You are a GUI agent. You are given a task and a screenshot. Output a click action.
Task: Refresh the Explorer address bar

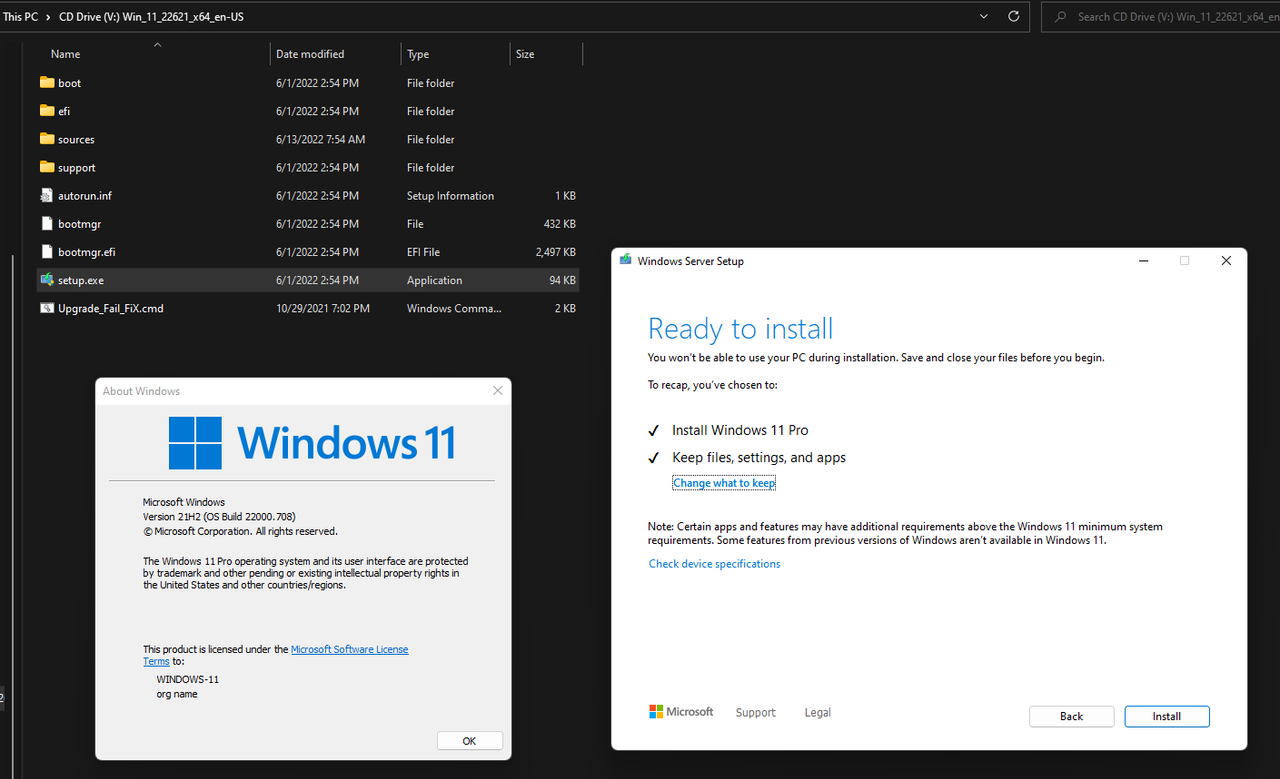pyautogui.click(x=1013, y=16)
